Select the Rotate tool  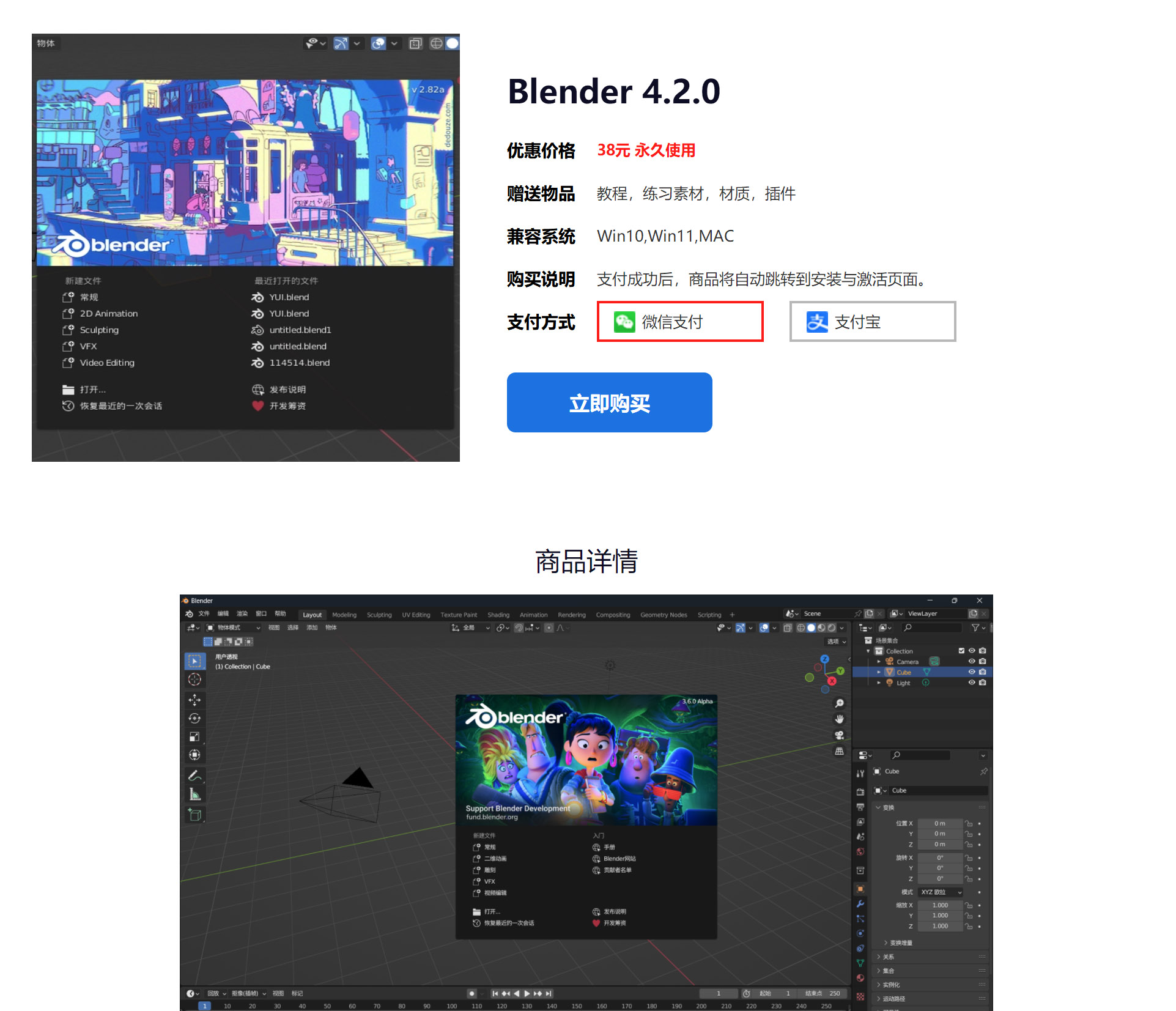click(195, 719)
